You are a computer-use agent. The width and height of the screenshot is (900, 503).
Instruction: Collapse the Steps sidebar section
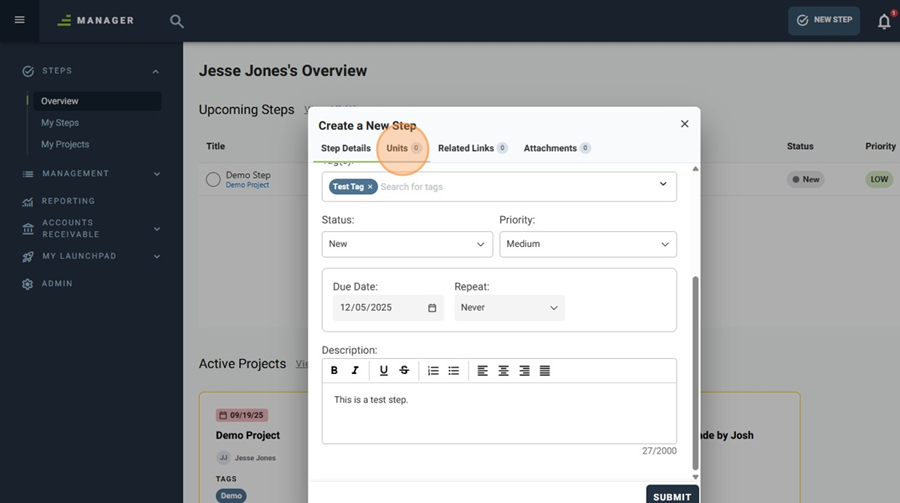[156, 72]
